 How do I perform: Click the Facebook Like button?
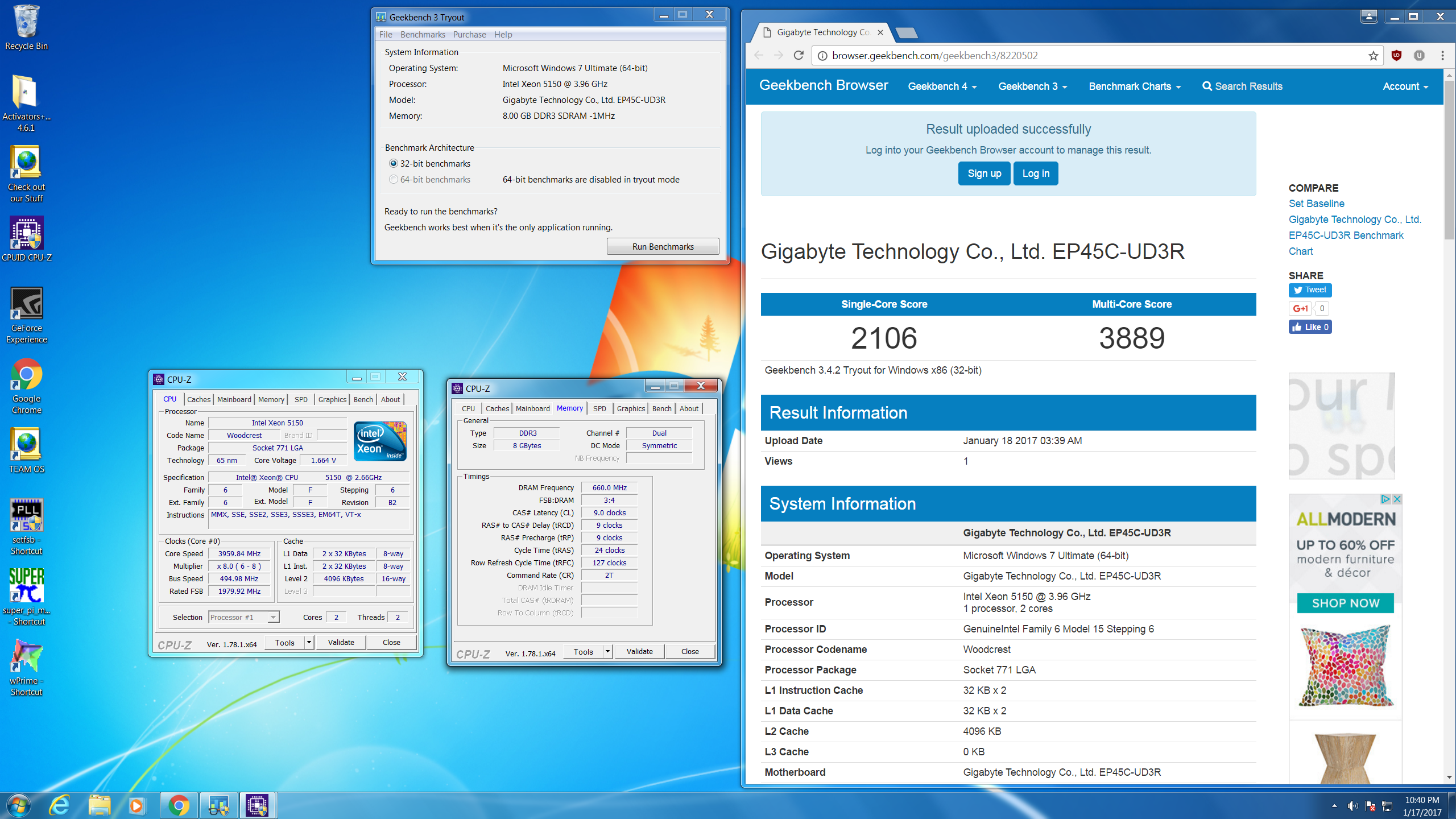(x=1310, y=326)
